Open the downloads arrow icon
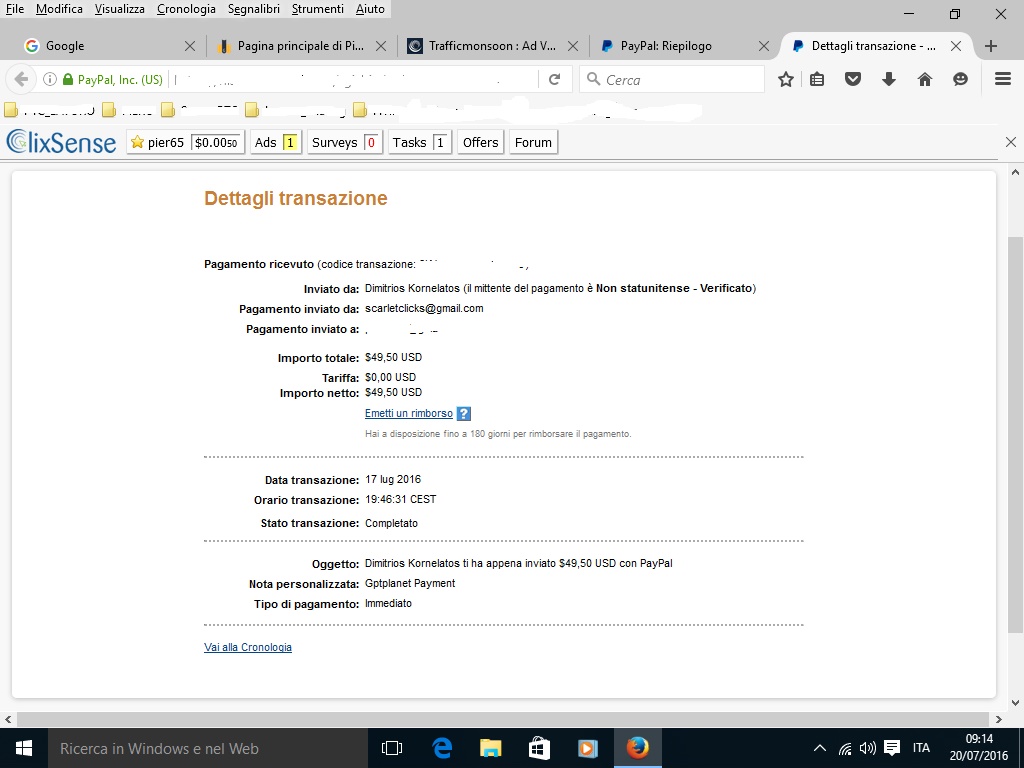Screen dimensions: 1024x768 (889, 79)
